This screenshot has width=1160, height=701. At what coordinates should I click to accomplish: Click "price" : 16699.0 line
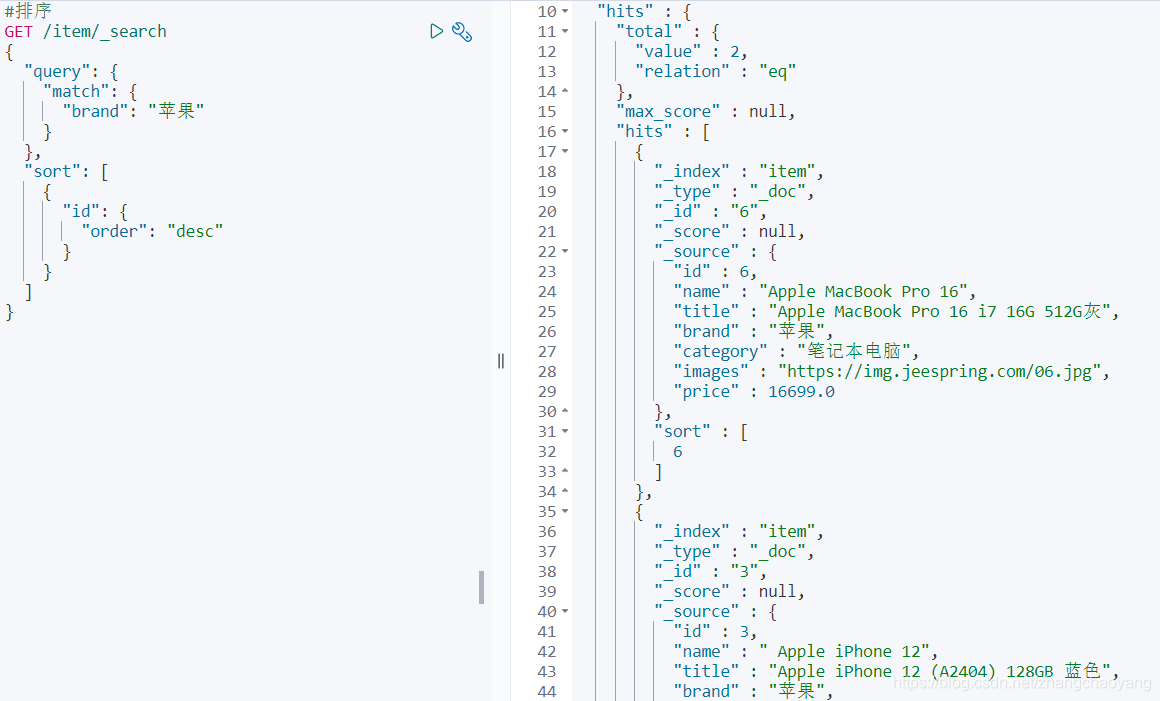[x=754, y=391]
